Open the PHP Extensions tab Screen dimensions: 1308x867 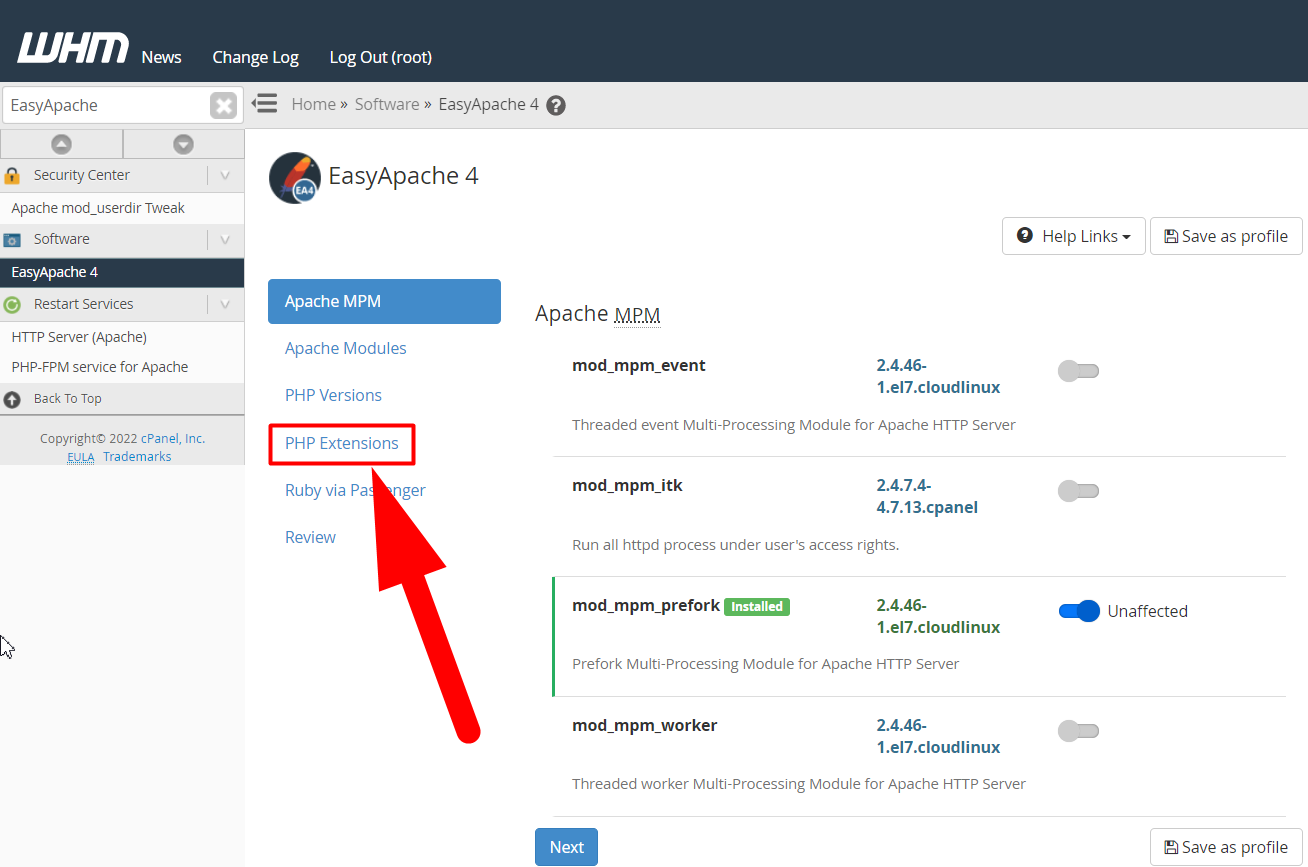342,443
